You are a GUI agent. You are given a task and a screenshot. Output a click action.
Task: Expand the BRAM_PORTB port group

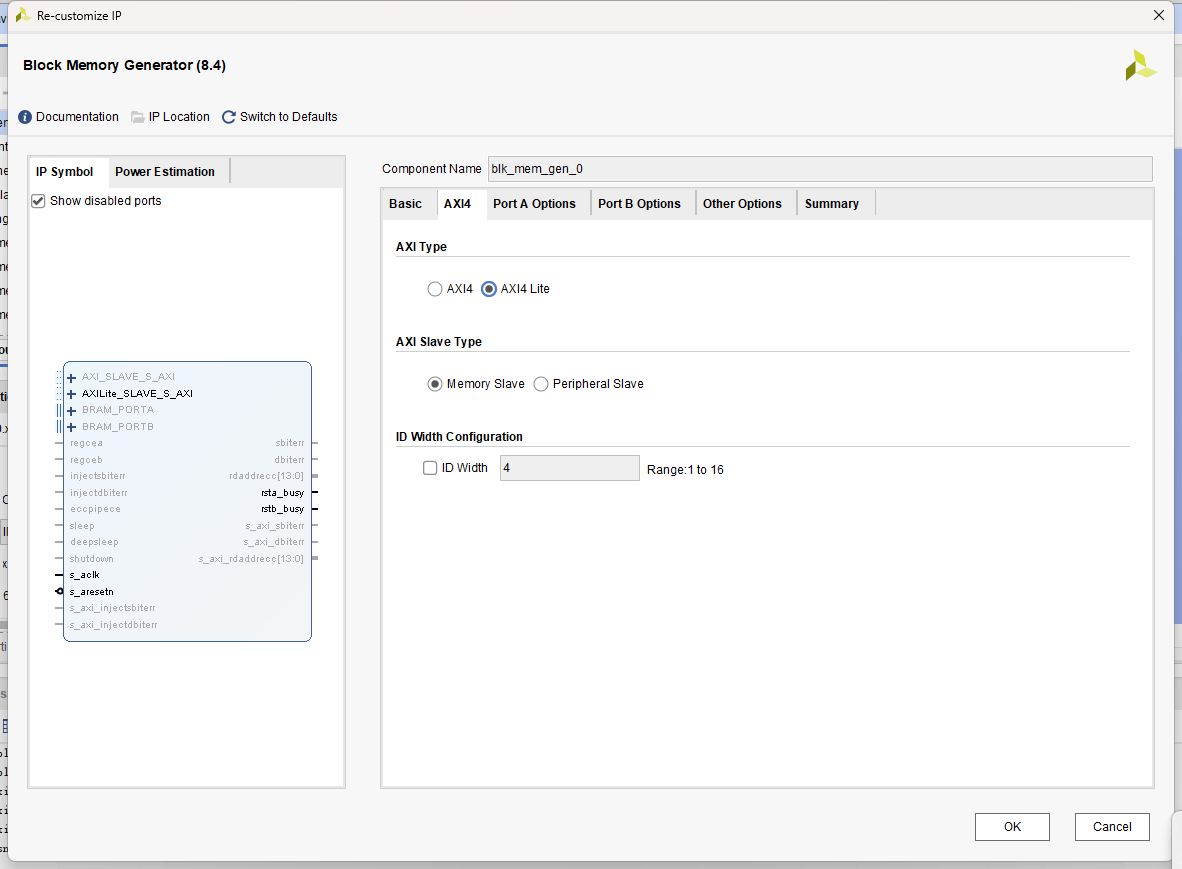[72, 427]
